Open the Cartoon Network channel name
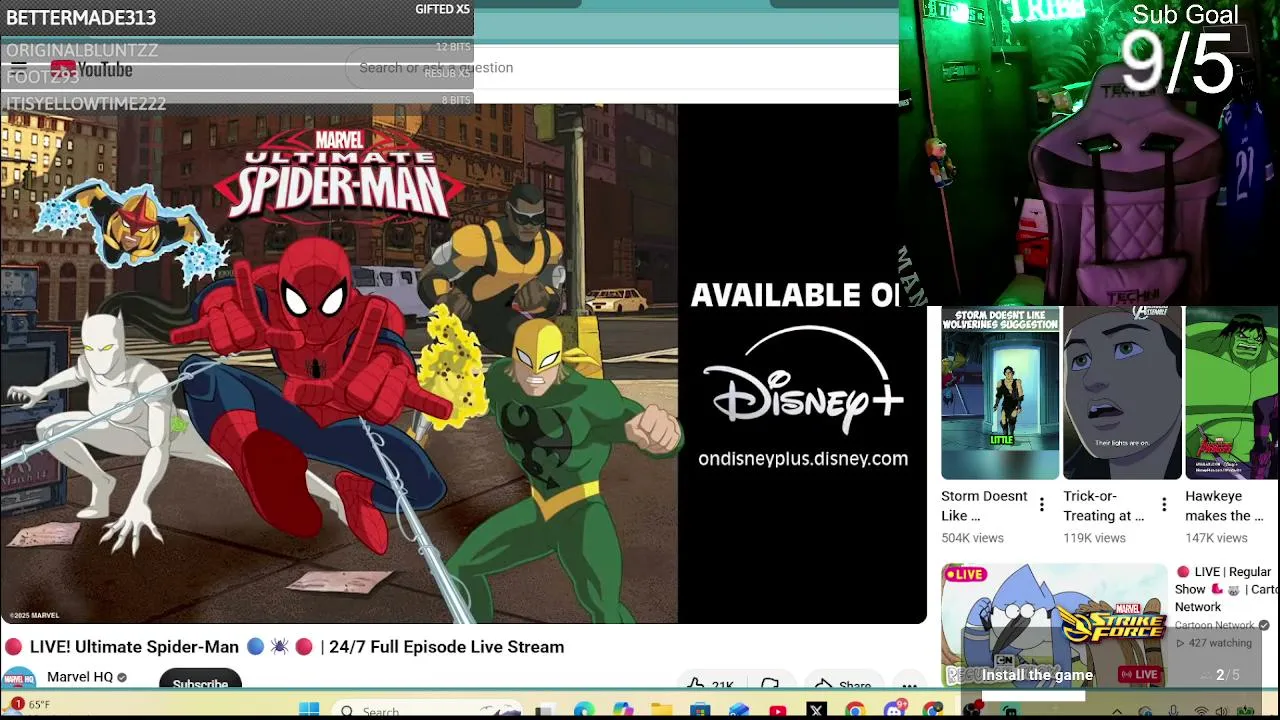Image resolution: width=1280 pixels, height=720 pixels. 1214,625
